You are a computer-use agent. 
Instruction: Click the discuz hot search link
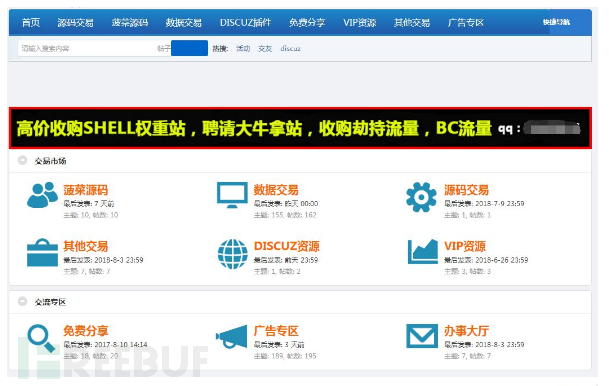(x=291, y=49)
